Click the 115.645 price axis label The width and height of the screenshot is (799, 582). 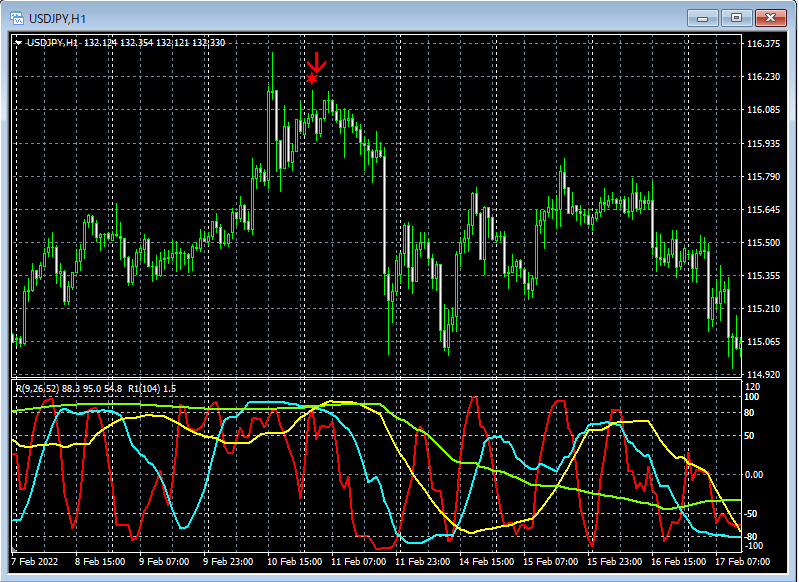click(763, 210)
